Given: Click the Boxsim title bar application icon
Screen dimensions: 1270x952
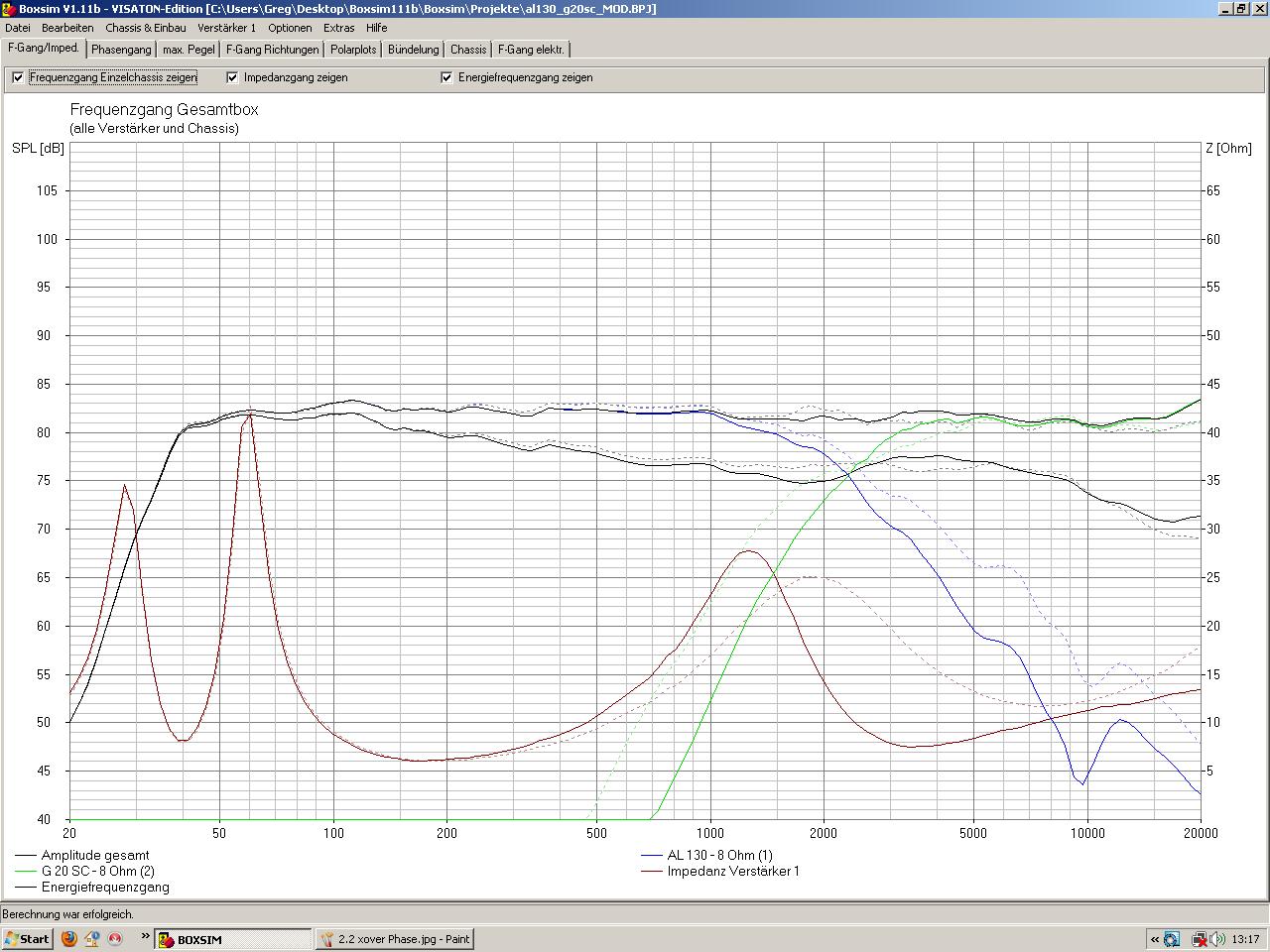Looking at the screenshot, I should pyautogui.click(x=10, y=9).
